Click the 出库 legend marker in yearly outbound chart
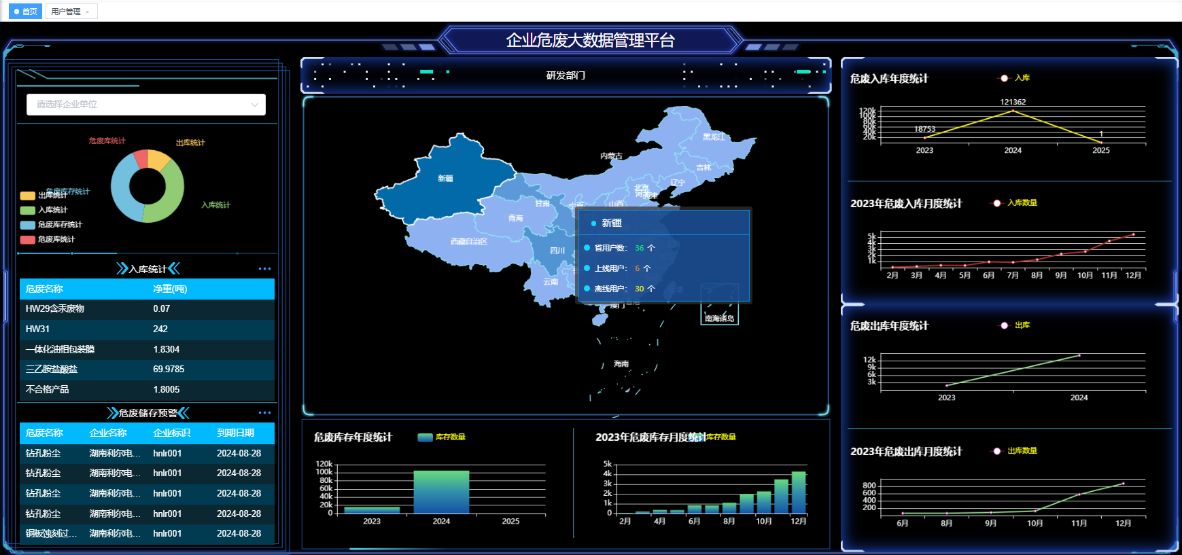Screen dimensions: 1182x555 click(x=1004, y=325)
